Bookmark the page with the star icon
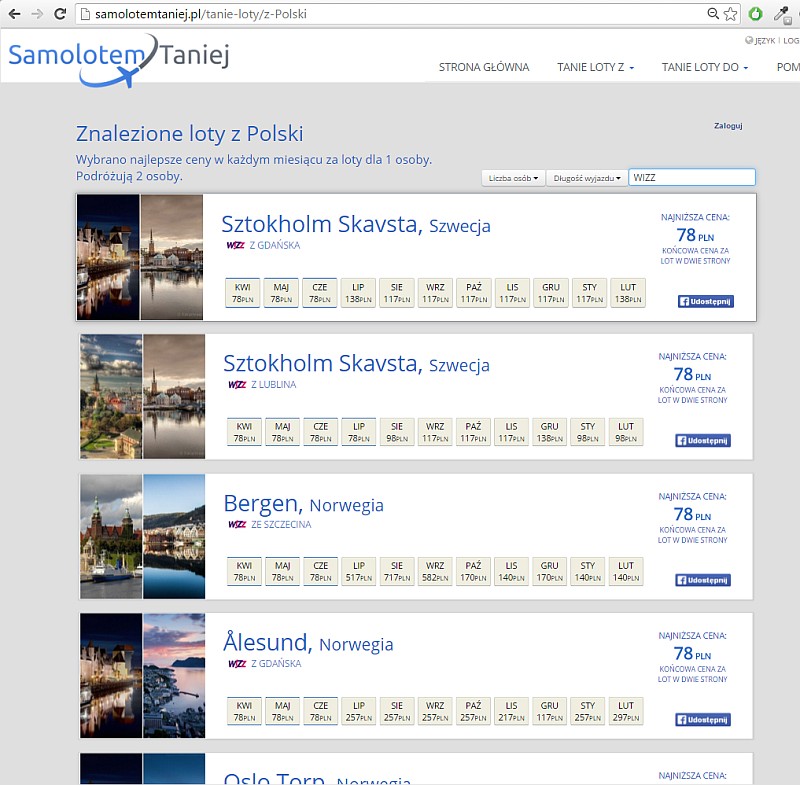Screen dimensions: 800x785 (x=730, y=14)
